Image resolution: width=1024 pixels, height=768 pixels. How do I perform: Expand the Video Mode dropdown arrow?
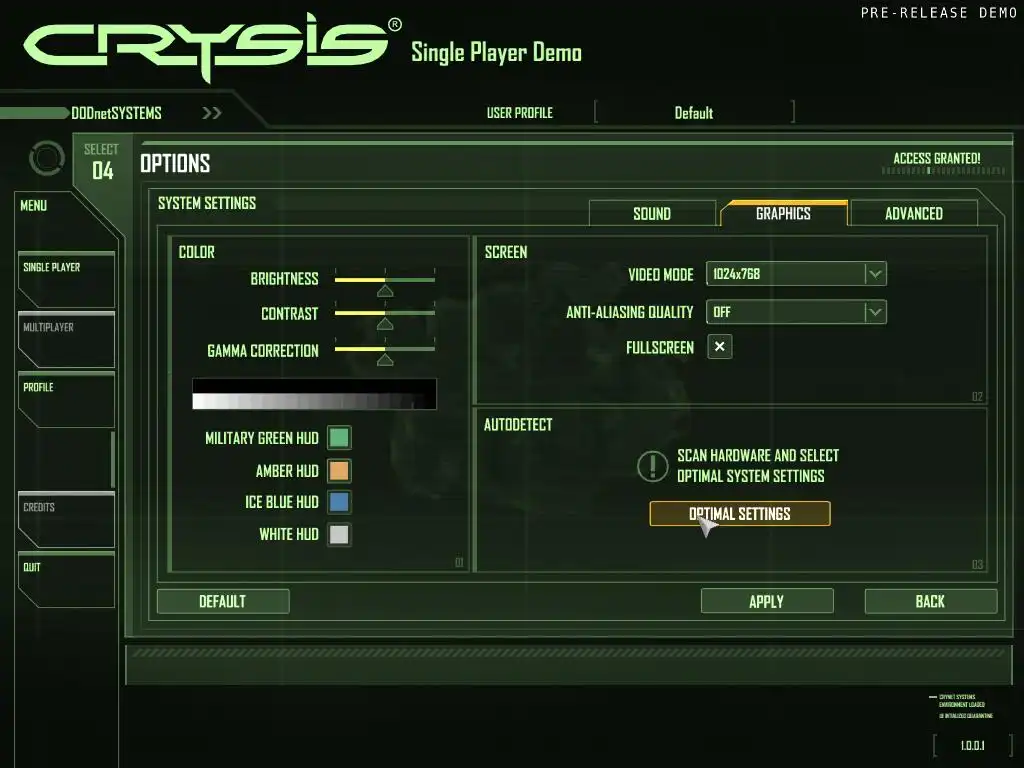pyautogui.click(x=875, y=274)
